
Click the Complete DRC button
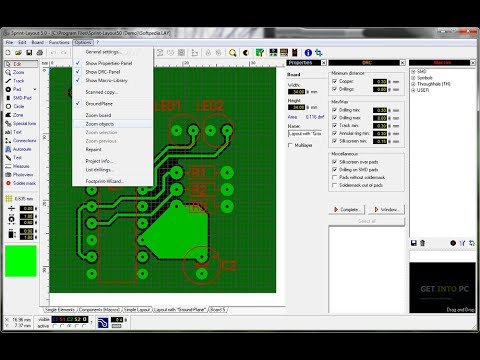pos(347,210)
